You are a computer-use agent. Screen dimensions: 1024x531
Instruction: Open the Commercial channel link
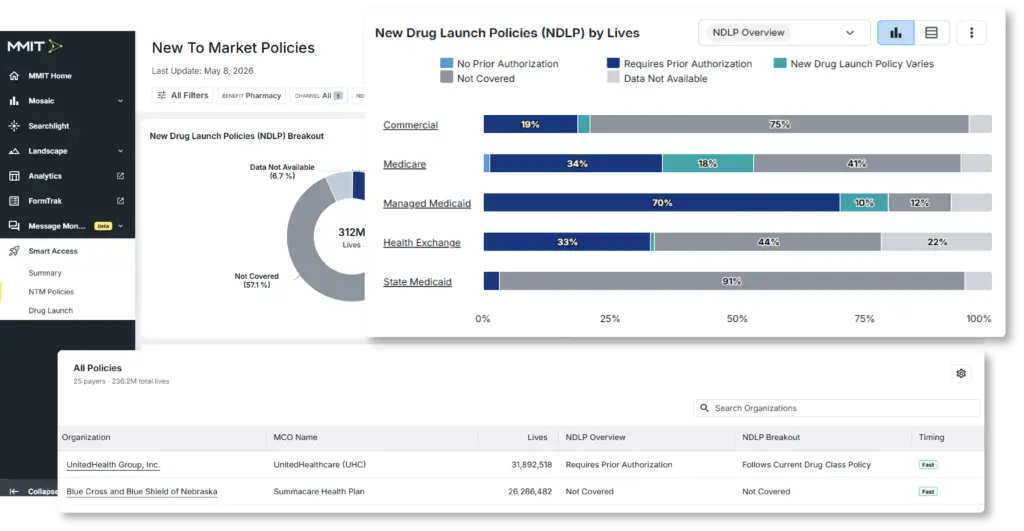(410, 125)
